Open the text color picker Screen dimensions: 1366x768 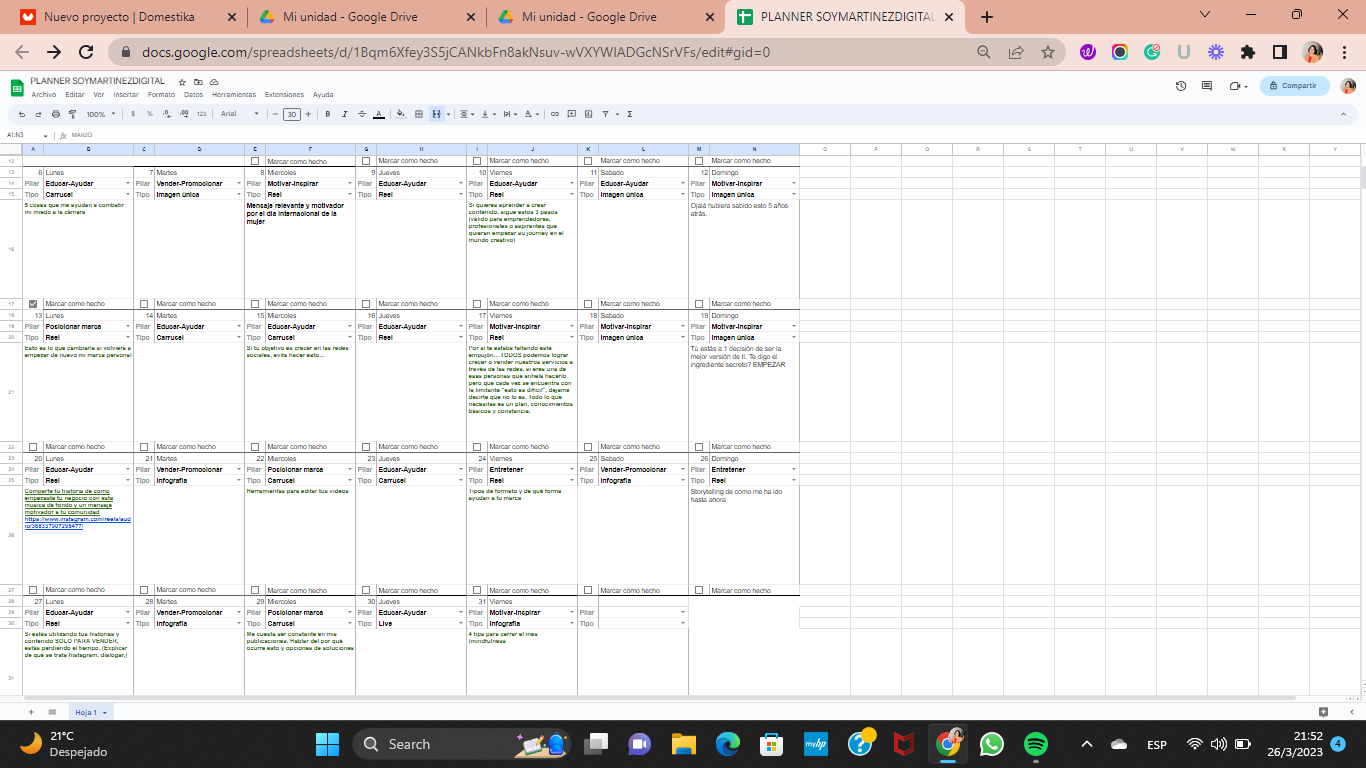pos(379,114)
